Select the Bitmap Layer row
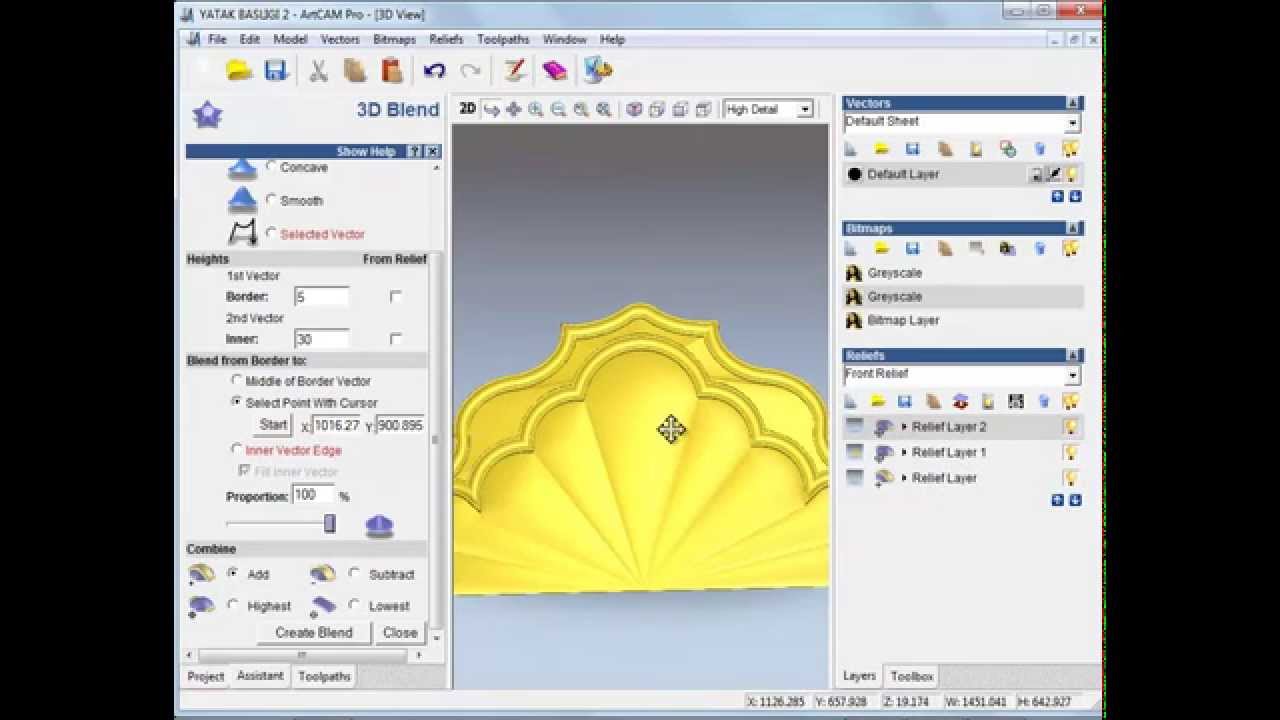This screenshot has height=720, width=1280. coord(963,321)
